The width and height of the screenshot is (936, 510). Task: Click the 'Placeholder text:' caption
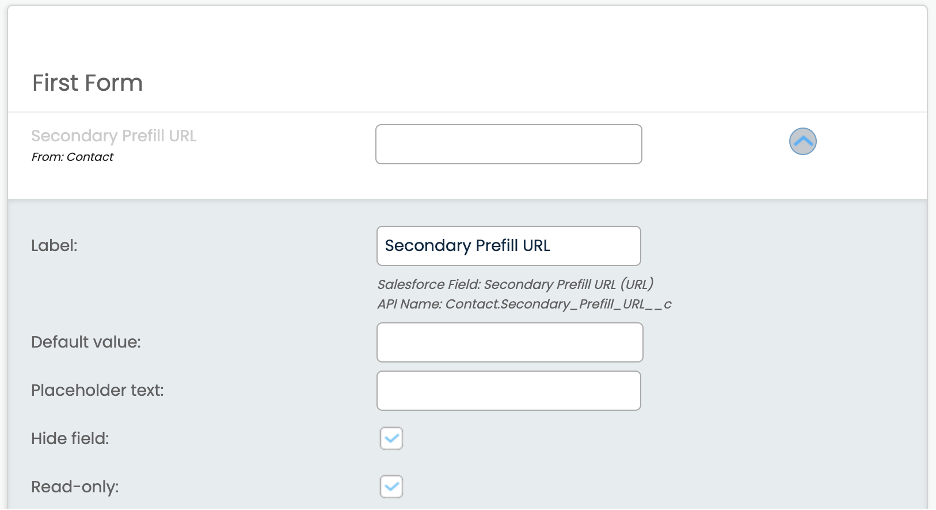tap(97, 391)
